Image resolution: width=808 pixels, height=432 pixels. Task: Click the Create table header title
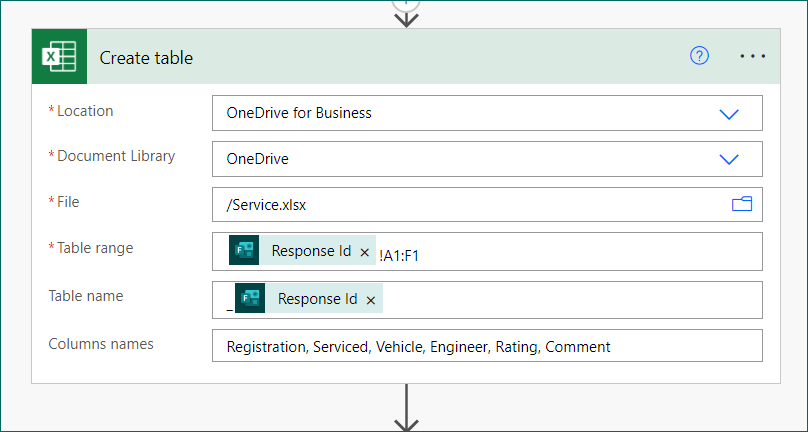tap(146, 57)
